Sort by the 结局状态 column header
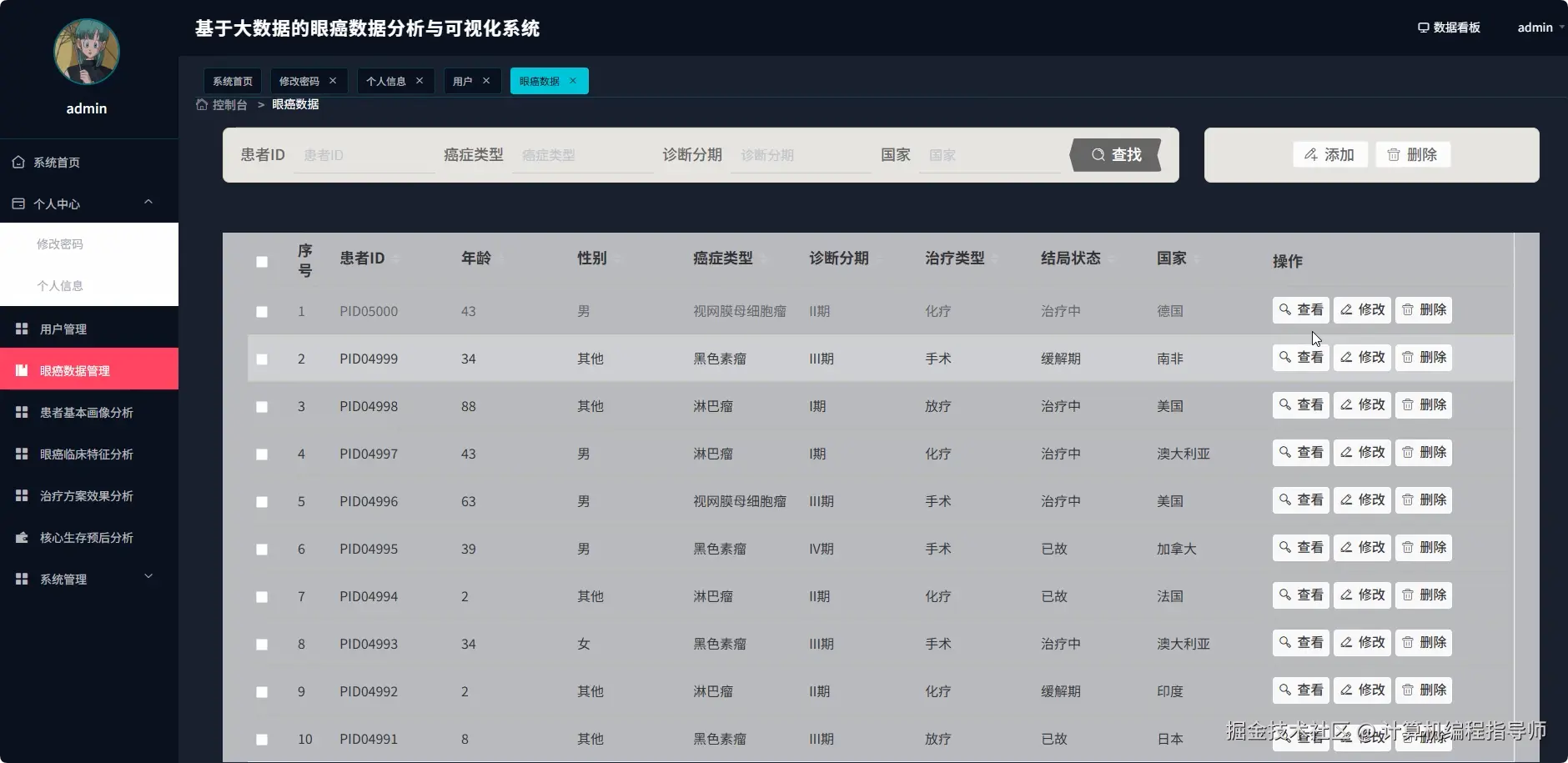The image size is (1568, 763). tap(1078, 259)
